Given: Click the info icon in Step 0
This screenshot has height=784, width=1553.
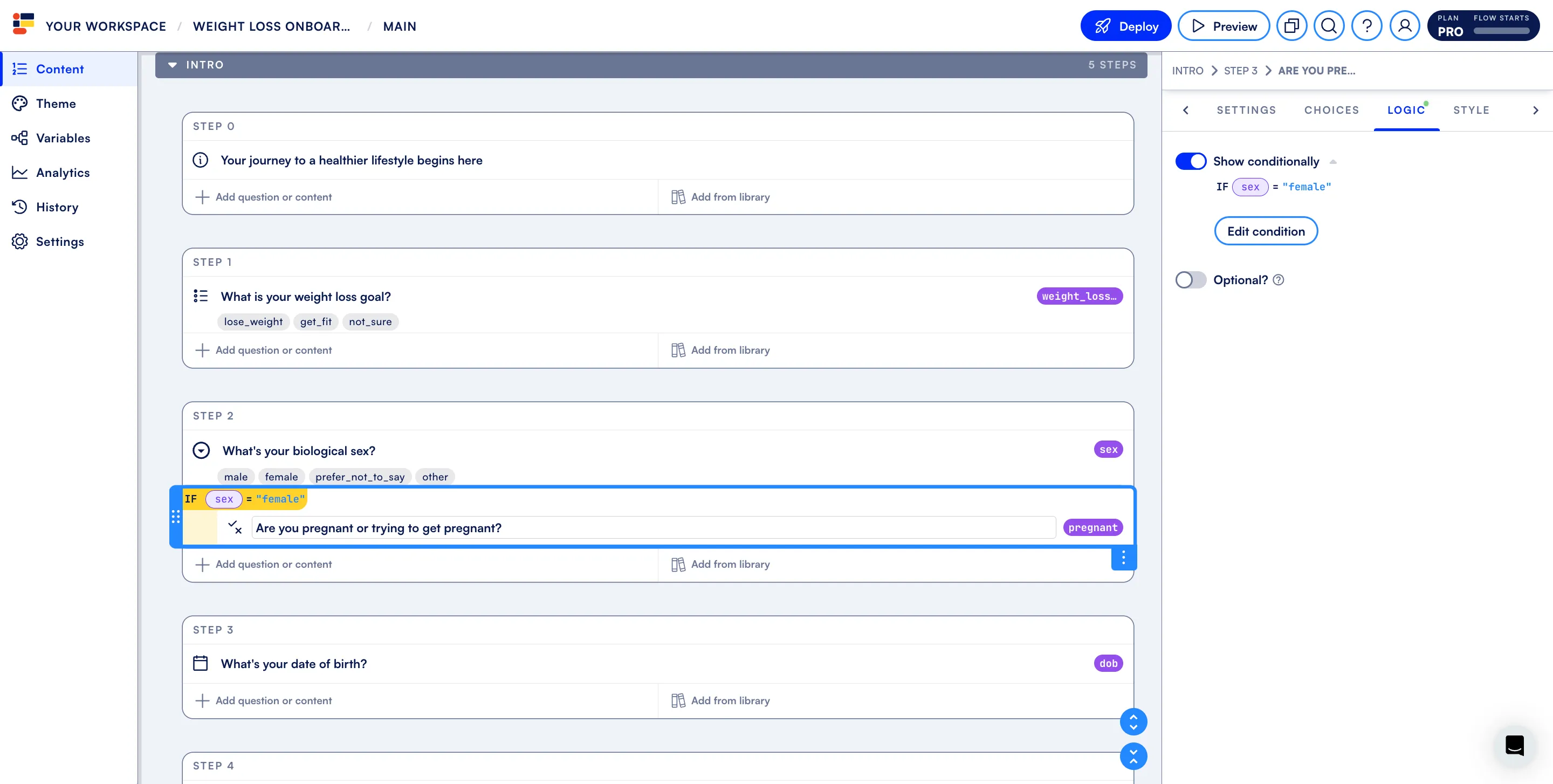Looking at the screenshot, I should (x=200, y=160).
